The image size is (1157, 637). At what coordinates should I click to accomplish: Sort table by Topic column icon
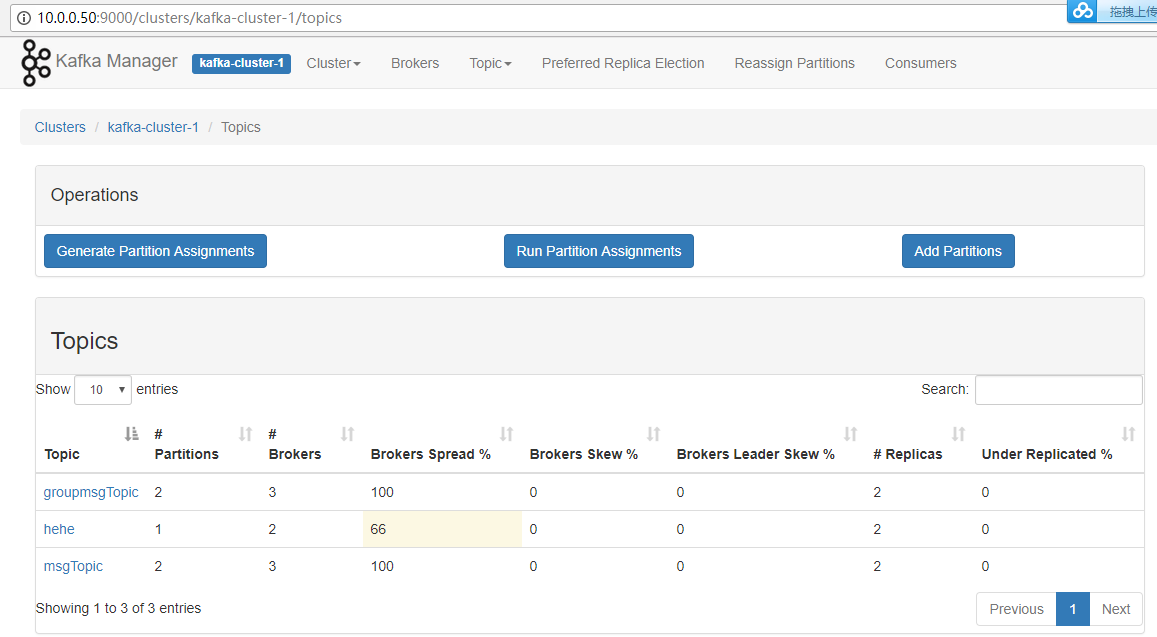tap(131, 434)
